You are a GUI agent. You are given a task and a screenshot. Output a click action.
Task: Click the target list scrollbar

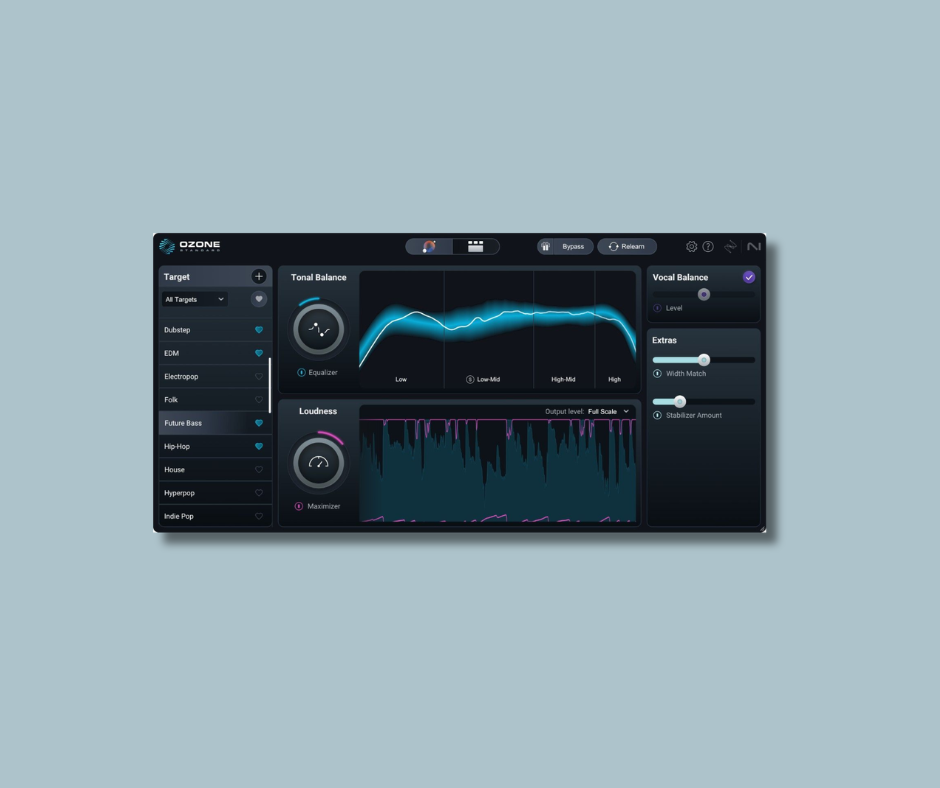(270, 385)
